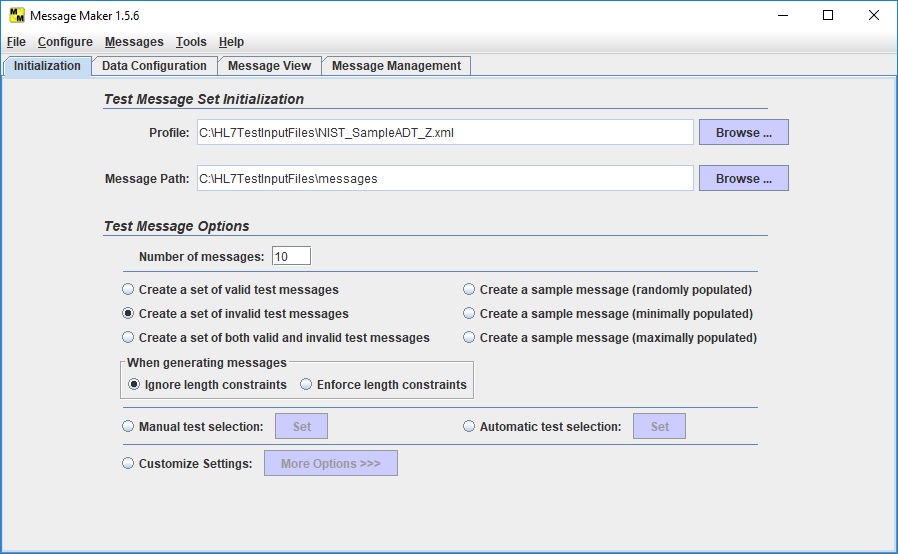Open the File menu
The image size is (898, 554).
(x=16, y=42)
